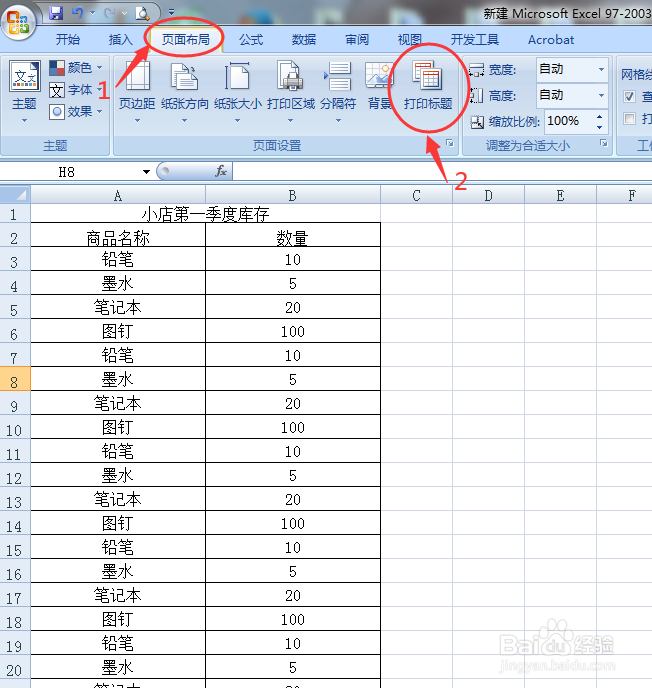Select row 8 header
Image resolution: width=652 pixels, height=688 pixels.
click(x=14, y=379)
